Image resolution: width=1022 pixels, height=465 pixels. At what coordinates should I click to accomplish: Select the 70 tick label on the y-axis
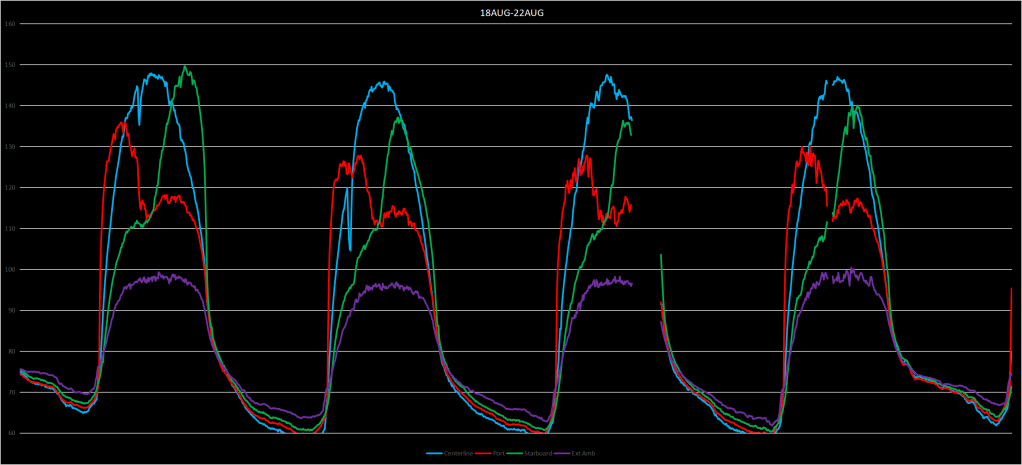(11, 393)
